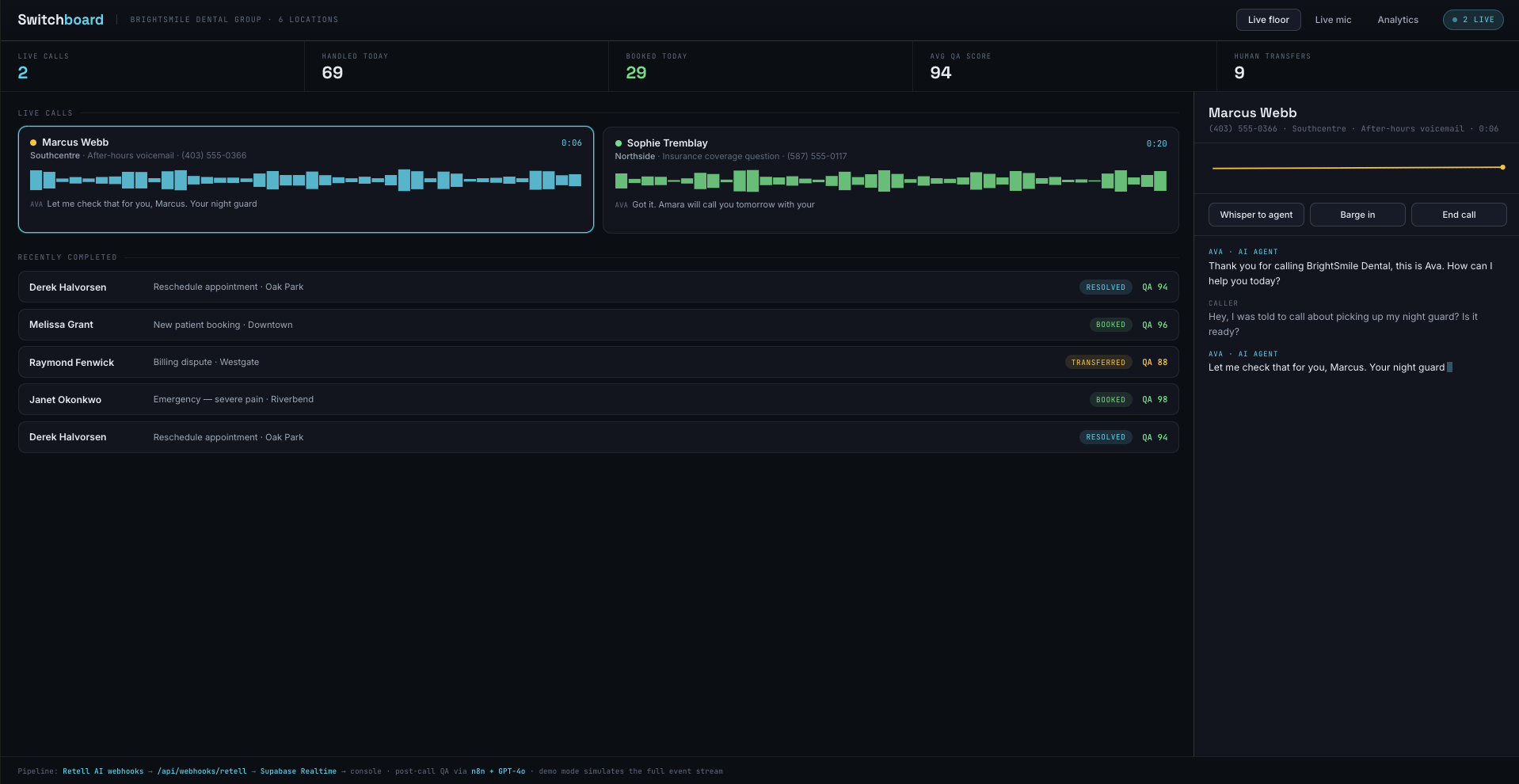Click the BOOKED badge on Melissa Grant's row
1519x784 pixels.
tap(1110, 325)
